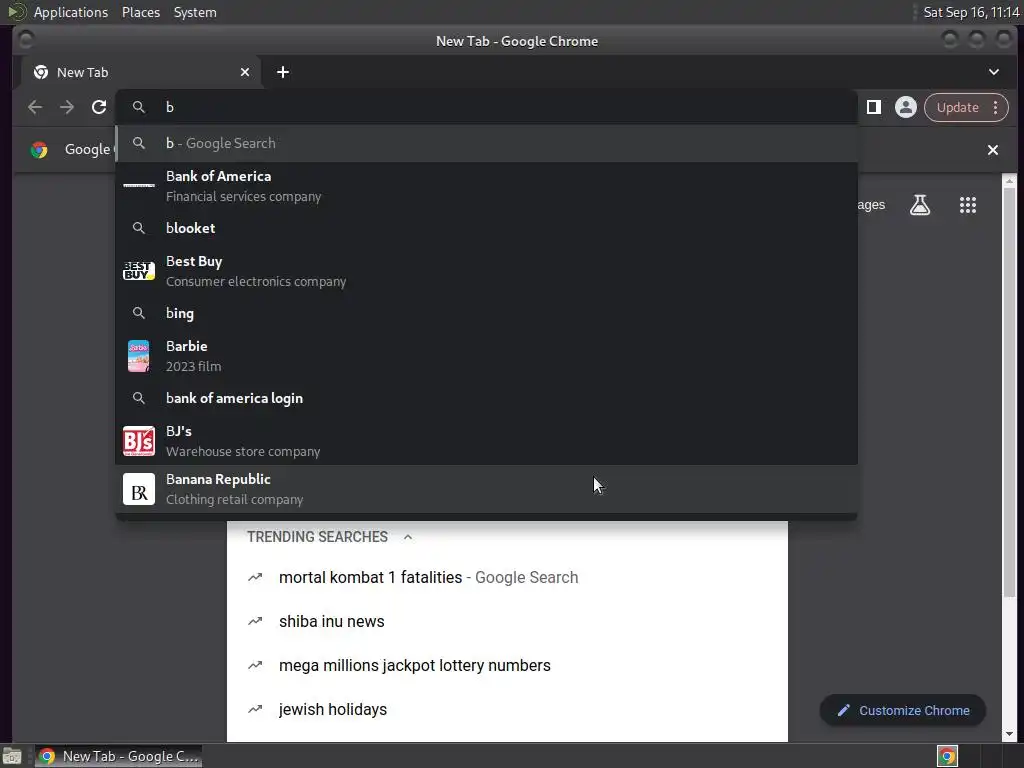Viewport: 1024px width, 768px height.
Task: Click the browser Back arrow
Action: [x=35, y=107]
